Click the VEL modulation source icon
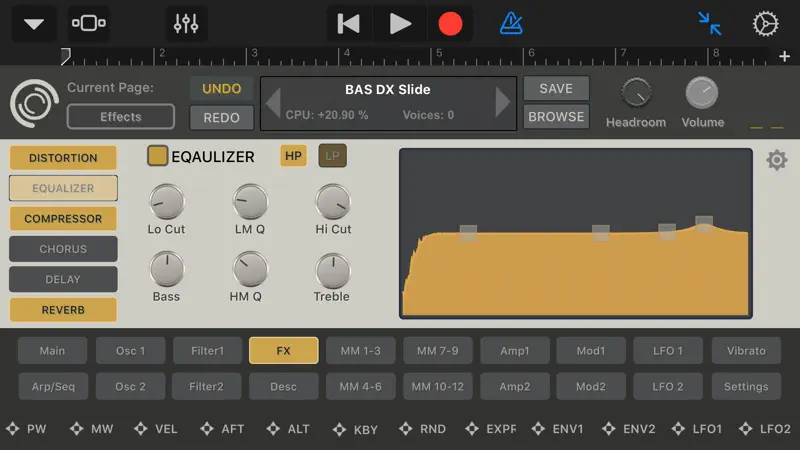800x450 pixels. coord(140,429)
